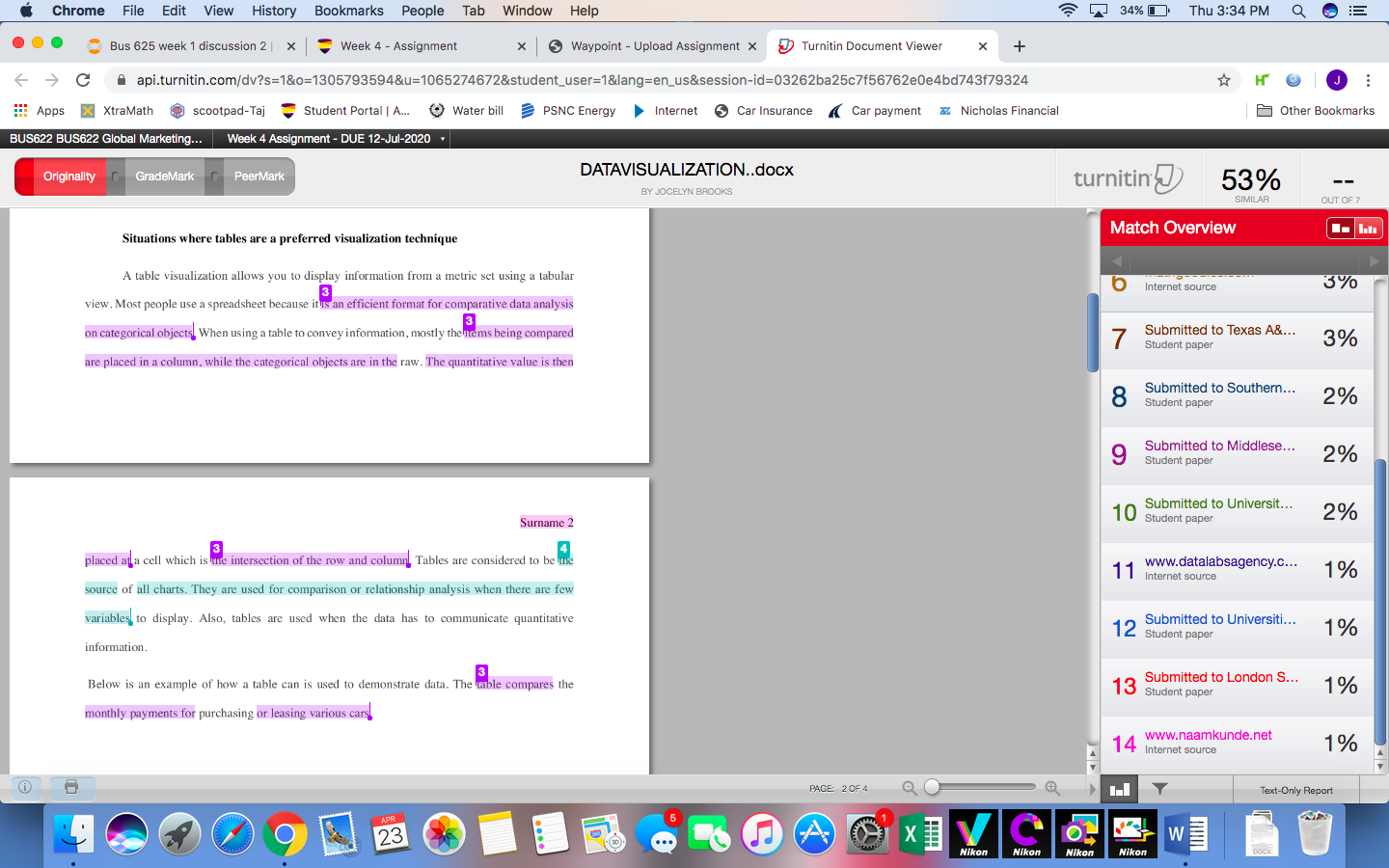Open XtraMath bookmark
The width and height of the screenshot is (1389, 868).
(x=118, y=111)
